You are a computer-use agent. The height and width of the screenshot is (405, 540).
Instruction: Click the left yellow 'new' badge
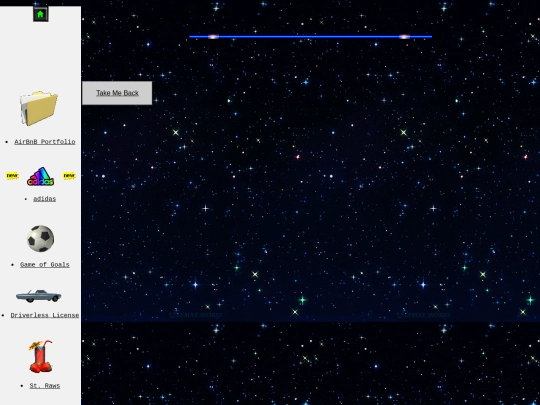click(12, 176)
